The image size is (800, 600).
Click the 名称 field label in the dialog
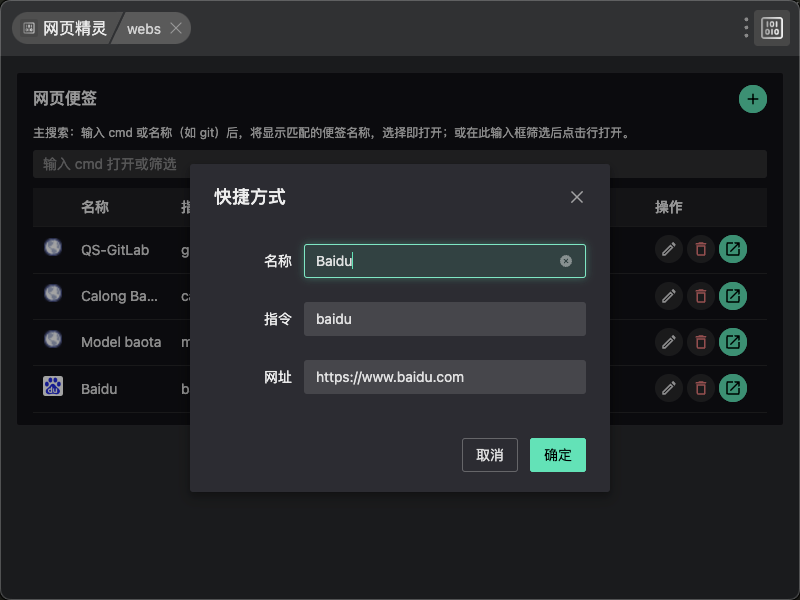278,261
